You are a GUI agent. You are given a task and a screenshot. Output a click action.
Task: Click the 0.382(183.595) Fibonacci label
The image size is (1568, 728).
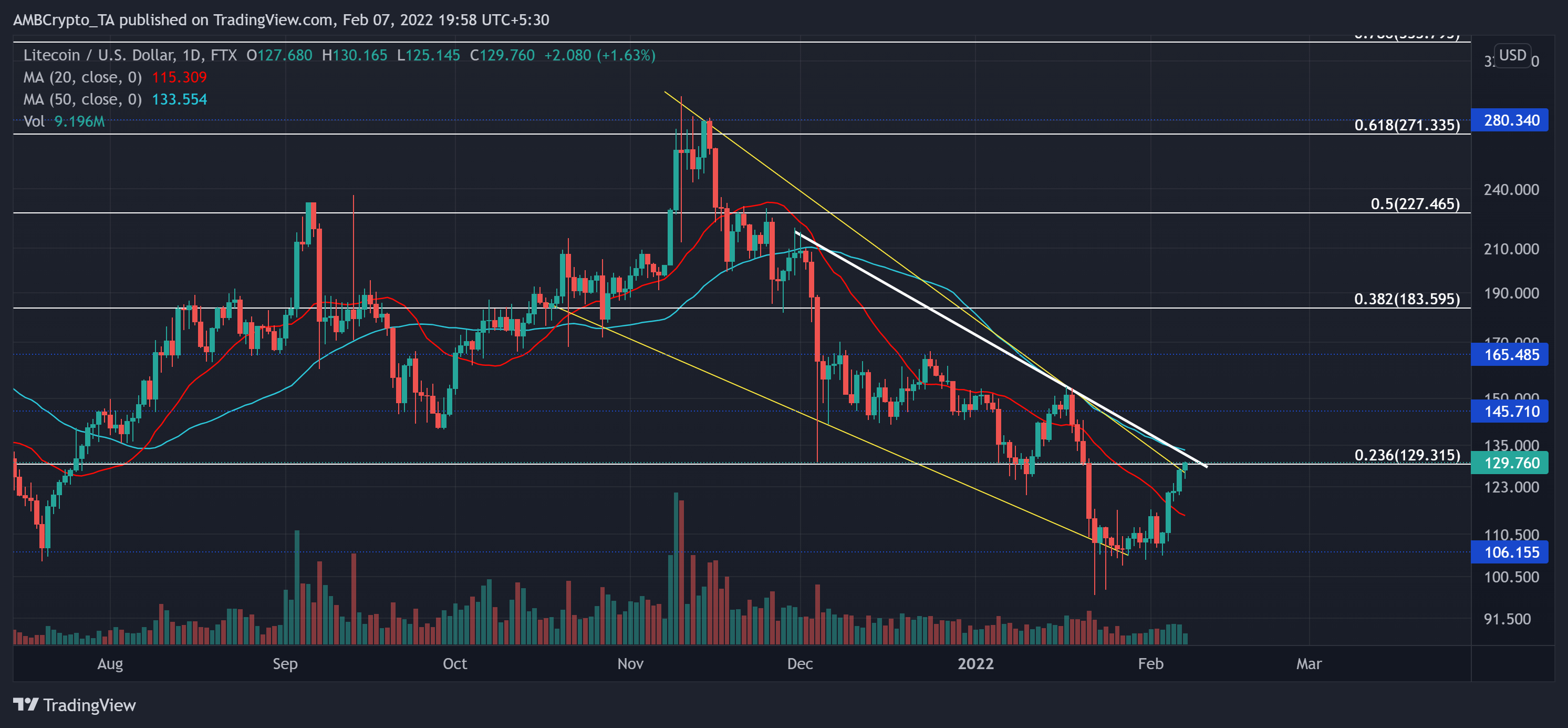[1407, 299]
